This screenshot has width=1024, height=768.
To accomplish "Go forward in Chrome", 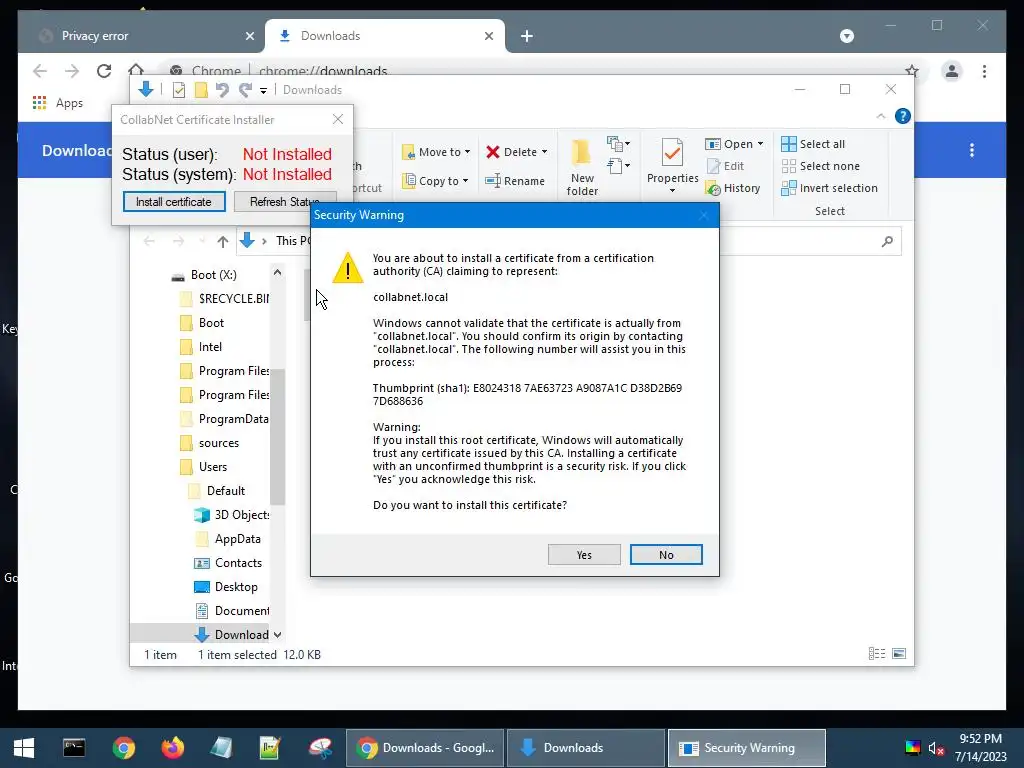I will (x=72, y=71).
